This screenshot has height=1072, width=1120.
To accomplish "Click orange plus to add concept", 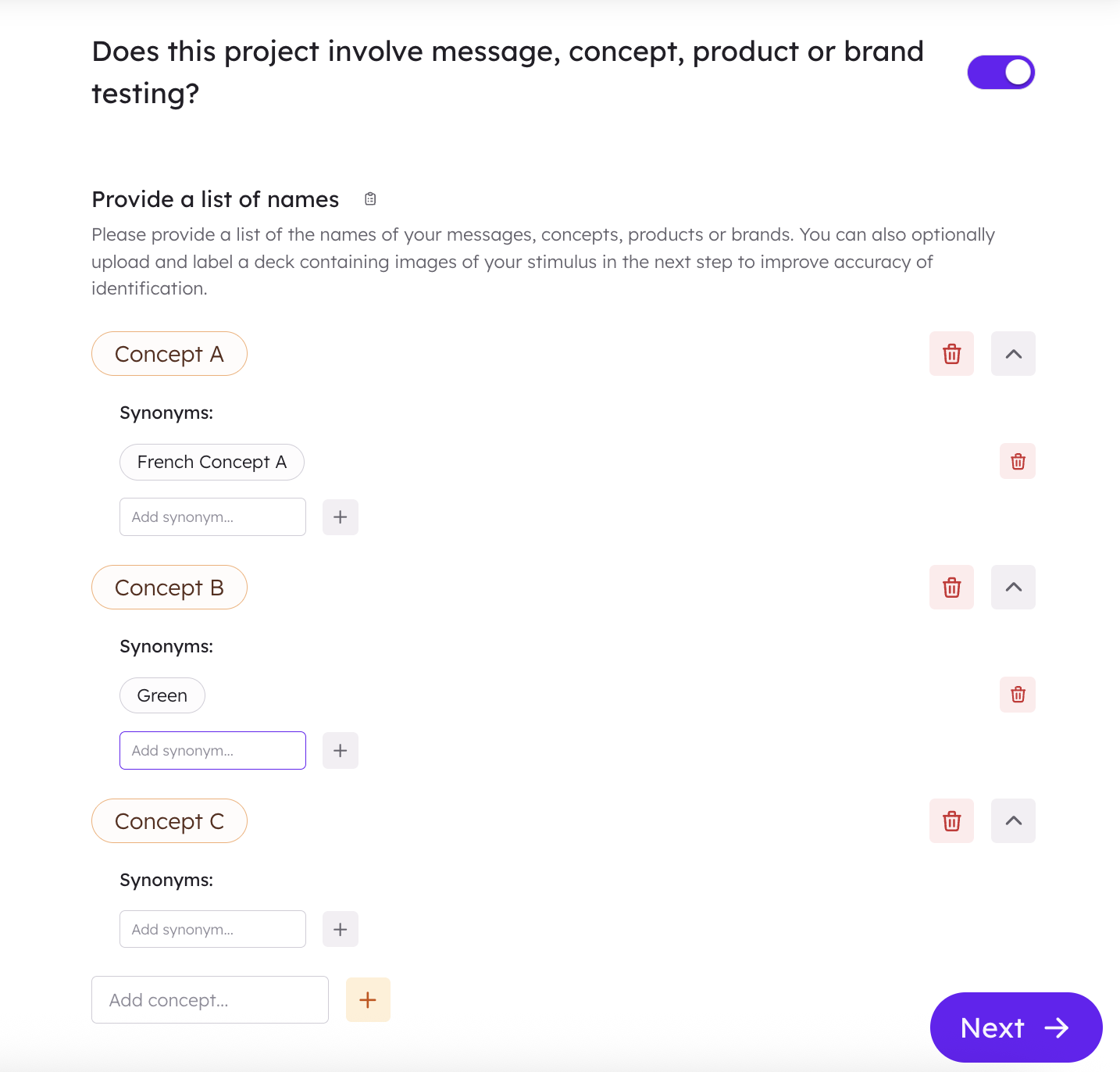I will pos(368,1000).
